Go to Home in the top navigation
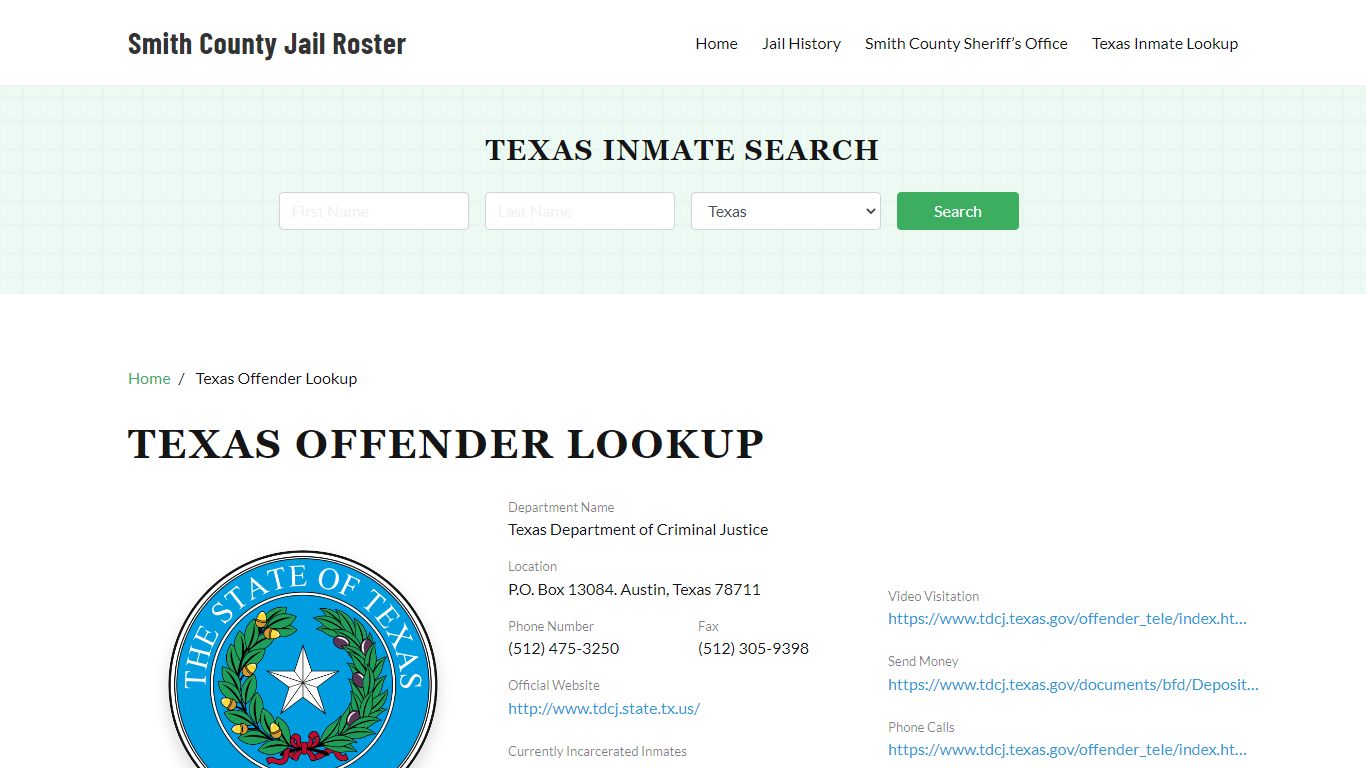 pyautogui.click(x=716, y=44)
